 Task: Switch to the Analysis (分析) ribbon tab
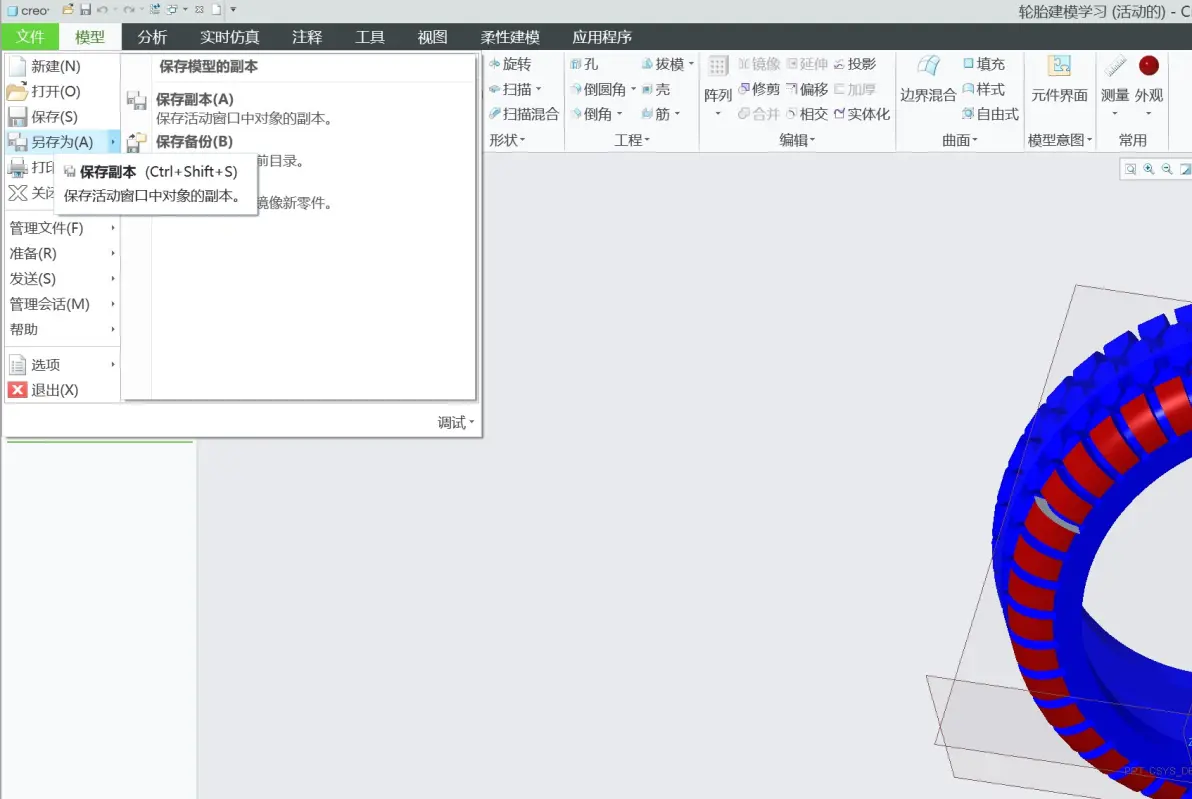click(x=152, y=37)
